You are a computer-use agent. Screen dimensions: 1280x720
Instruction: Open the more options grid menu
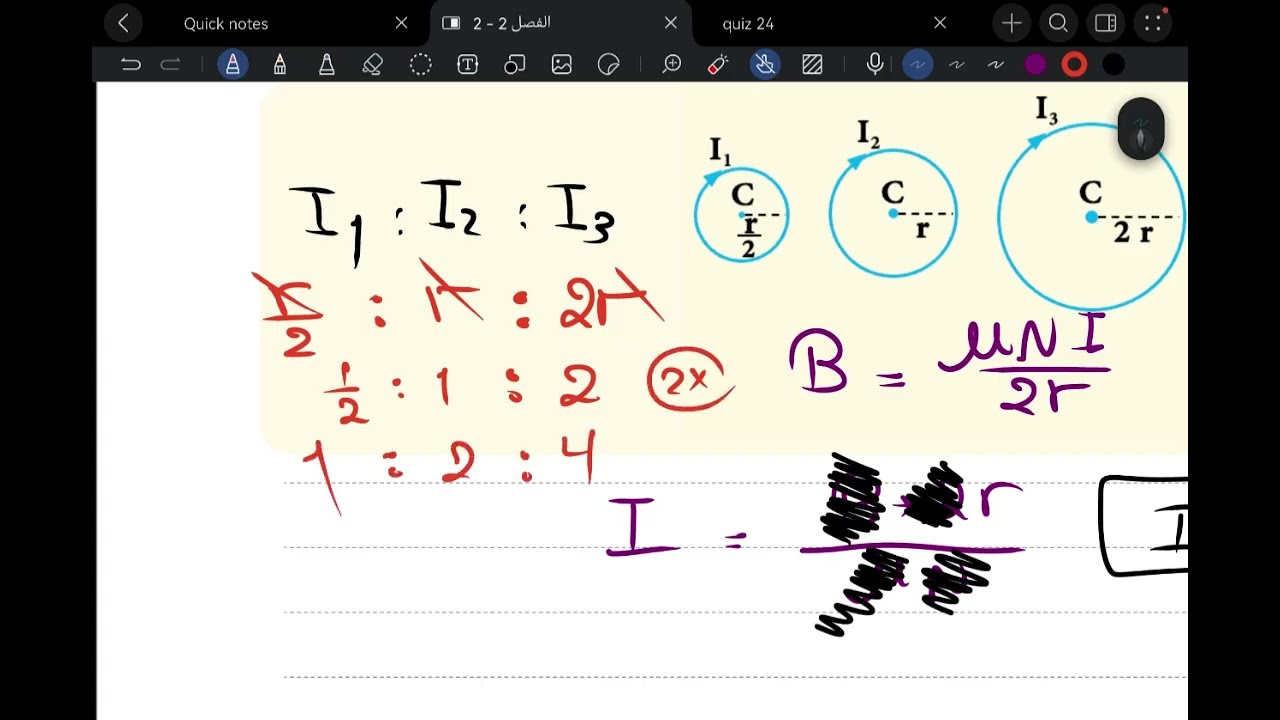[x=1153, y=23]
